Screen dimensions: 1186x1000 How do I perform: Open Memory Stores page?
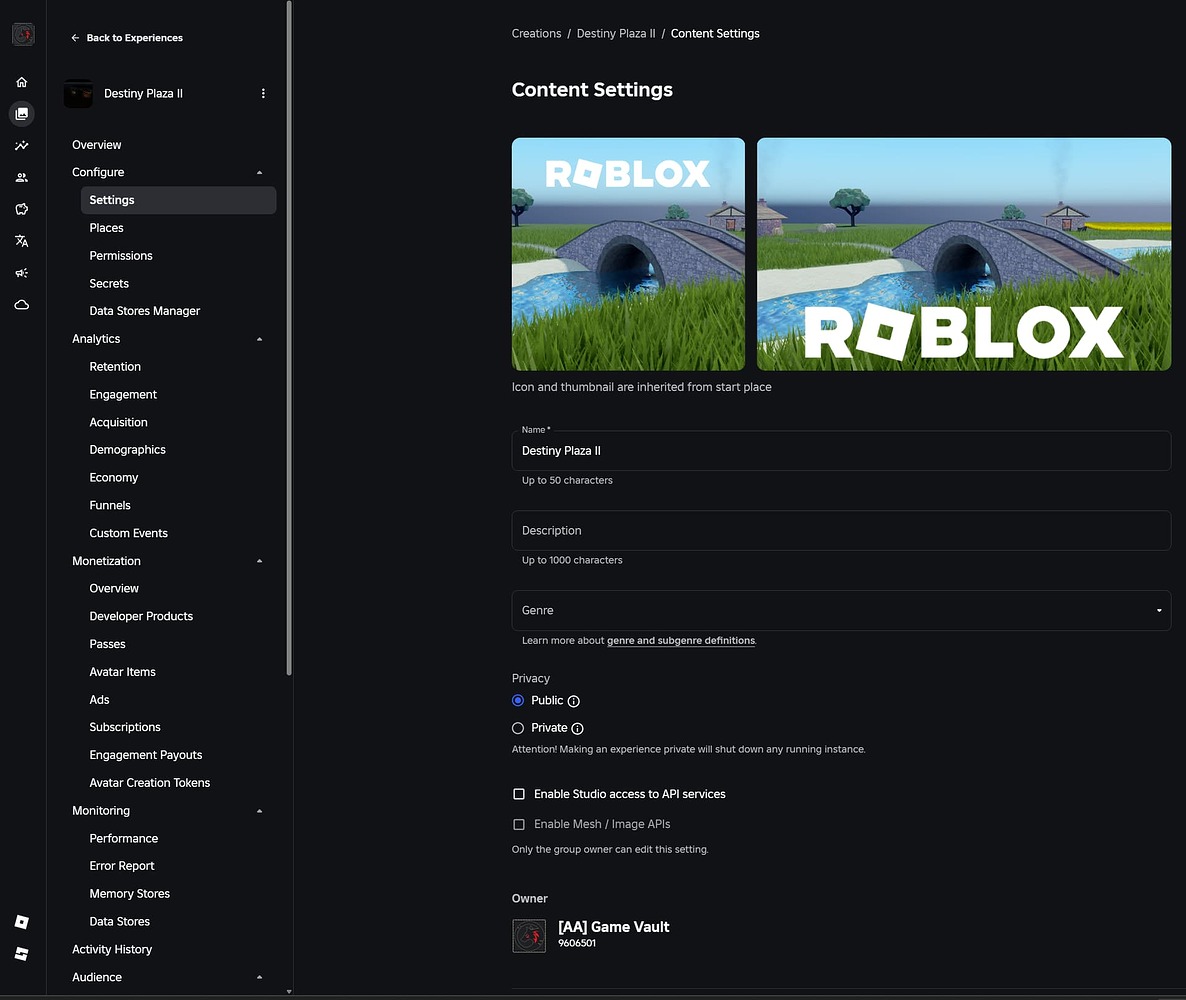point(129,894)
